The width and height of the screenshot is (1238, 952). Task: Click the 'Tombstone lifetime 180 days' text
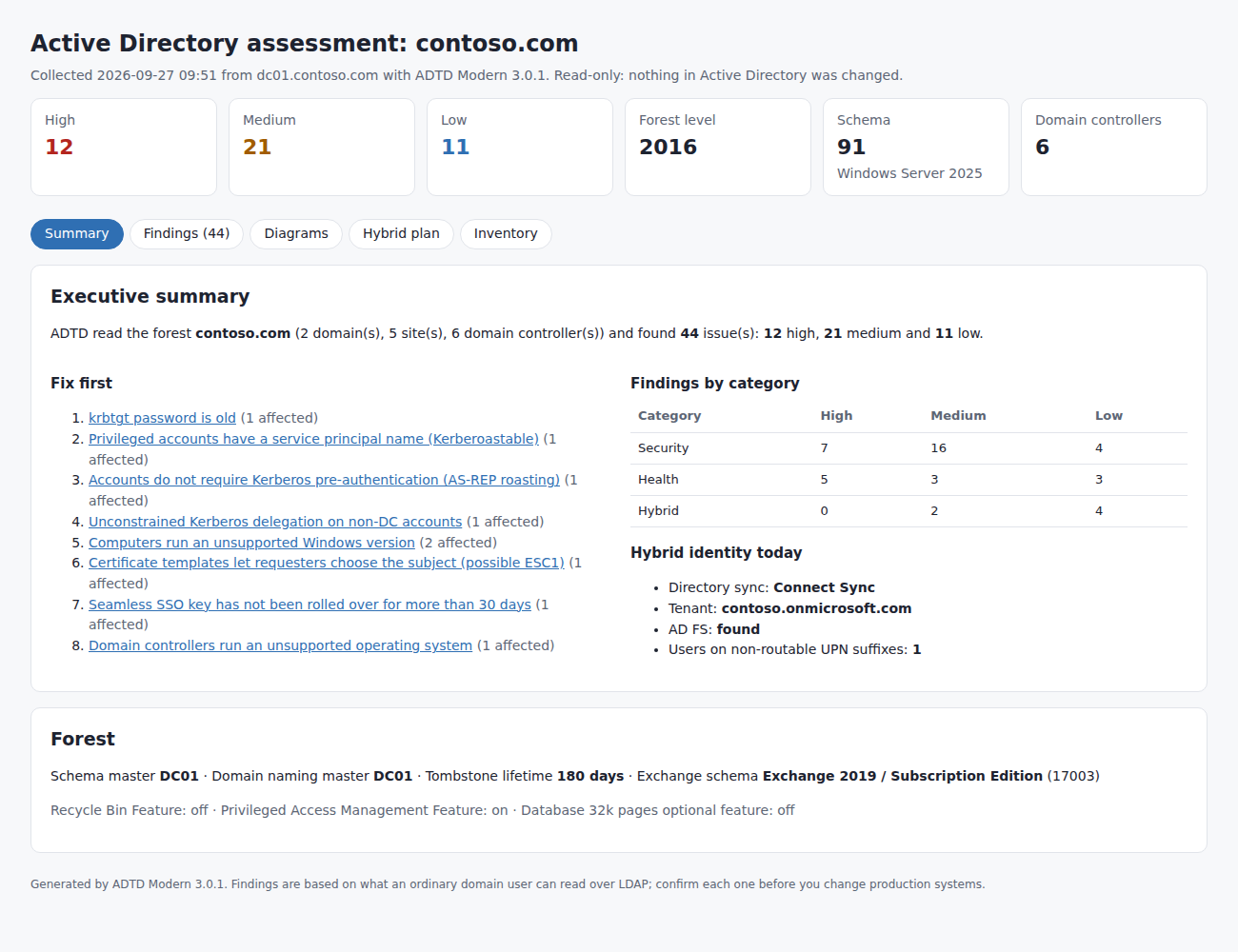[x=525, y=776]
